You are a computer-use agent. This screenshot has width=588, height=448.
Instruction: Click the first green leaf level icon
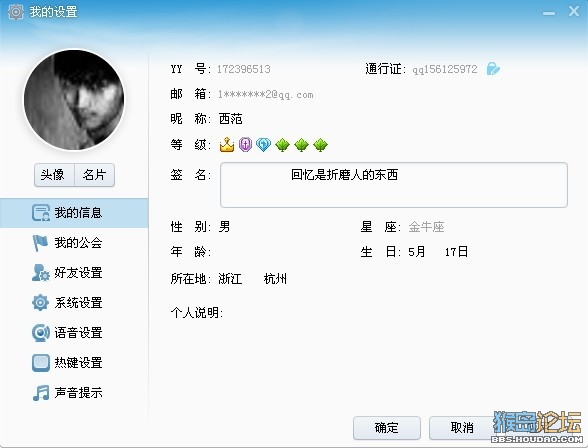click(x=282, y=145)
